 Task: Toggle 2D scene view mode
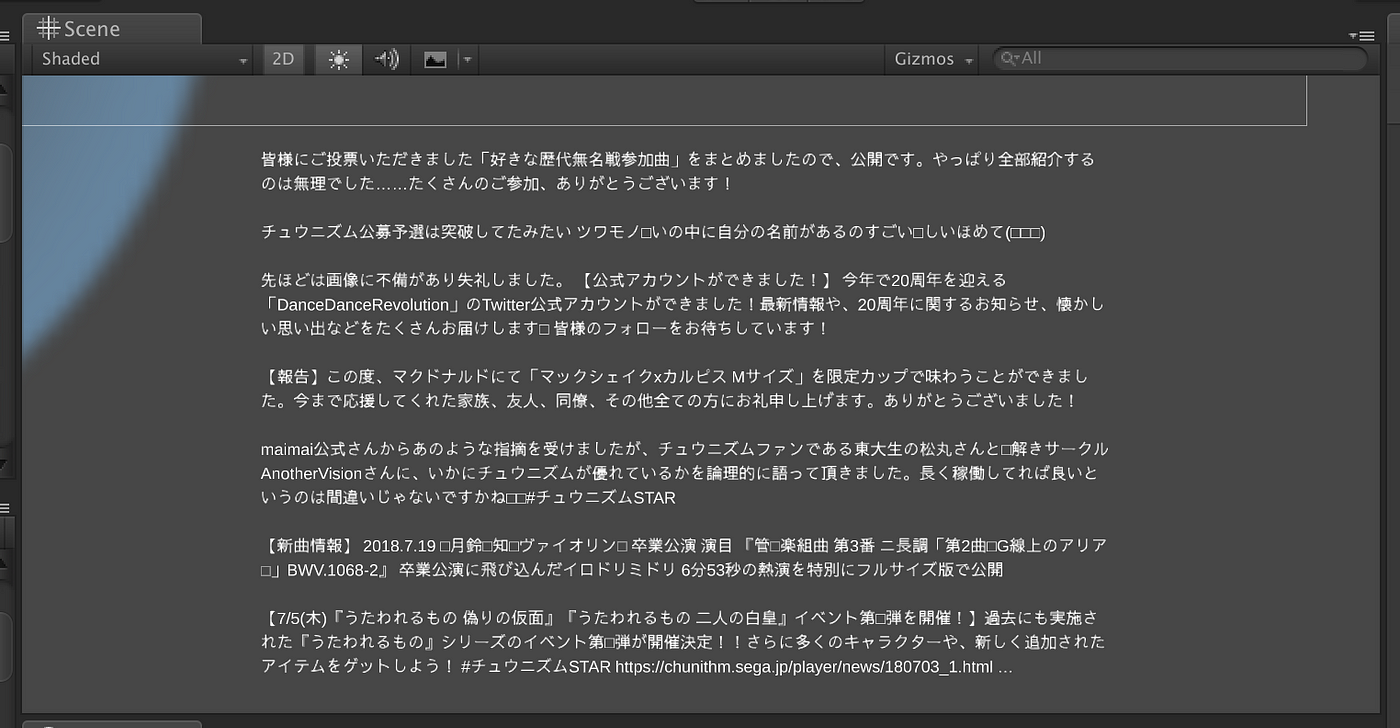click(x=283, y=59)
